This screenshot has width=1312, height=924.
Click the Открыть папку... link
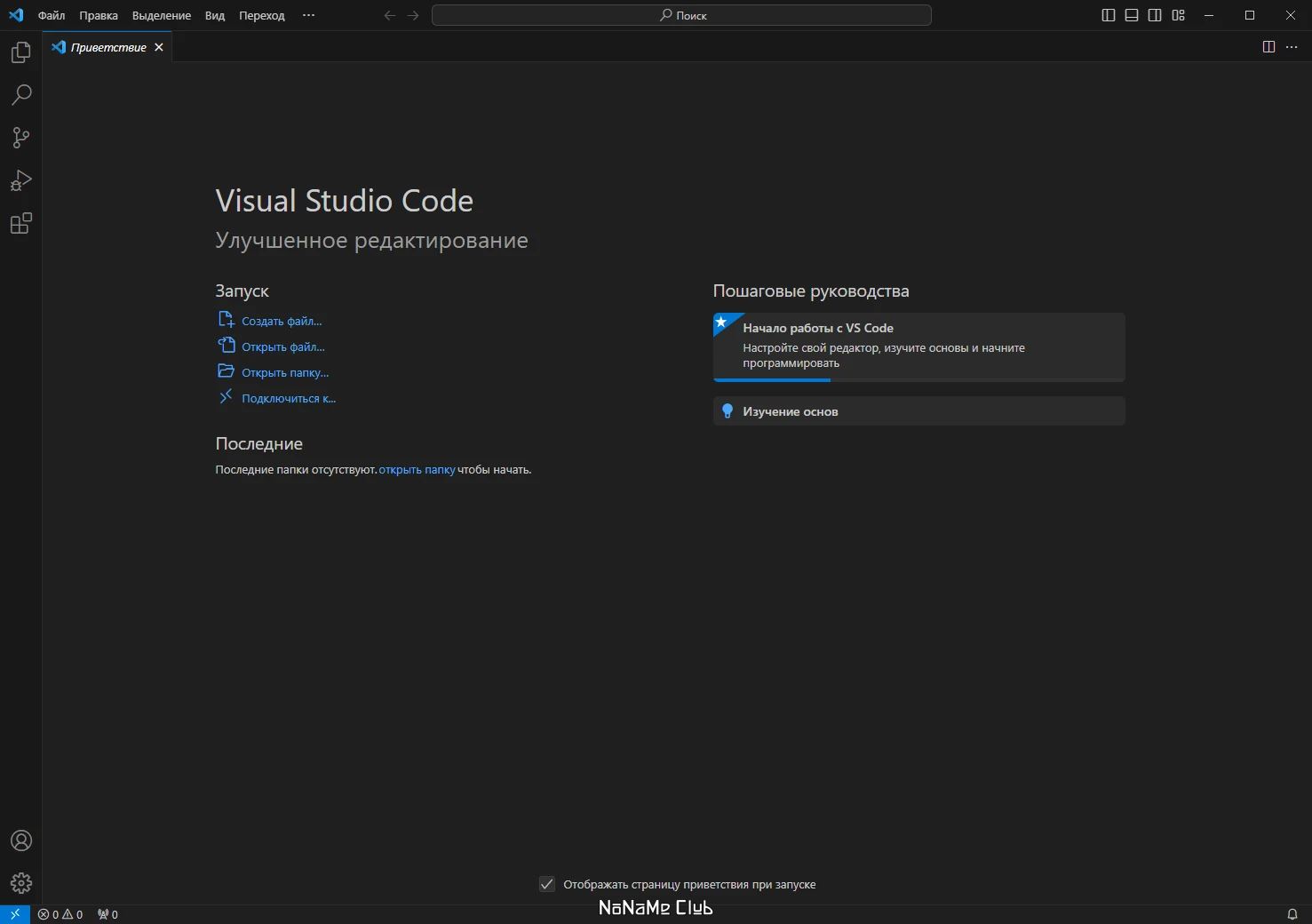(285, 372)
